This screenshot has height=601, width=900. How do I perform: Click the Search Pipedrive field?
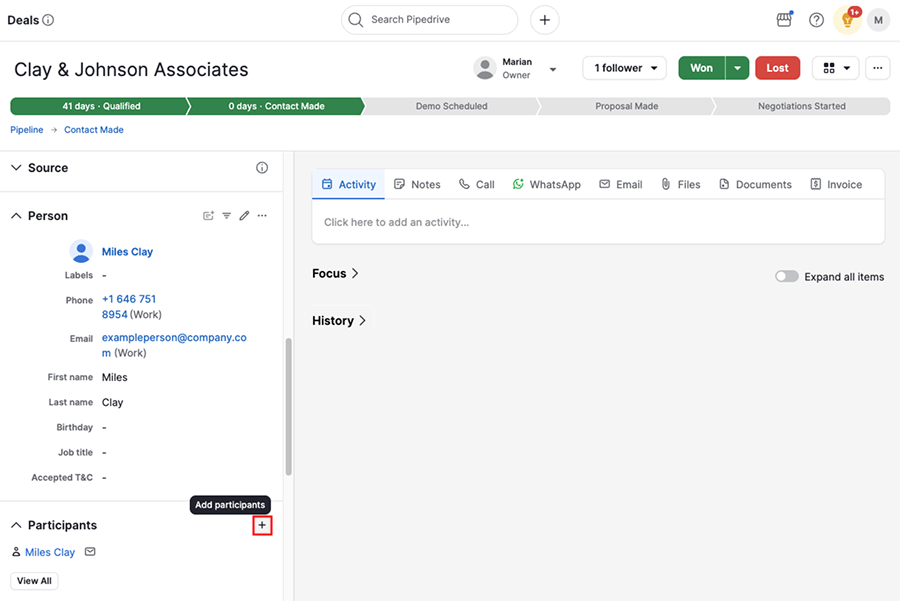pyautogui.click(x=429, y=20)
